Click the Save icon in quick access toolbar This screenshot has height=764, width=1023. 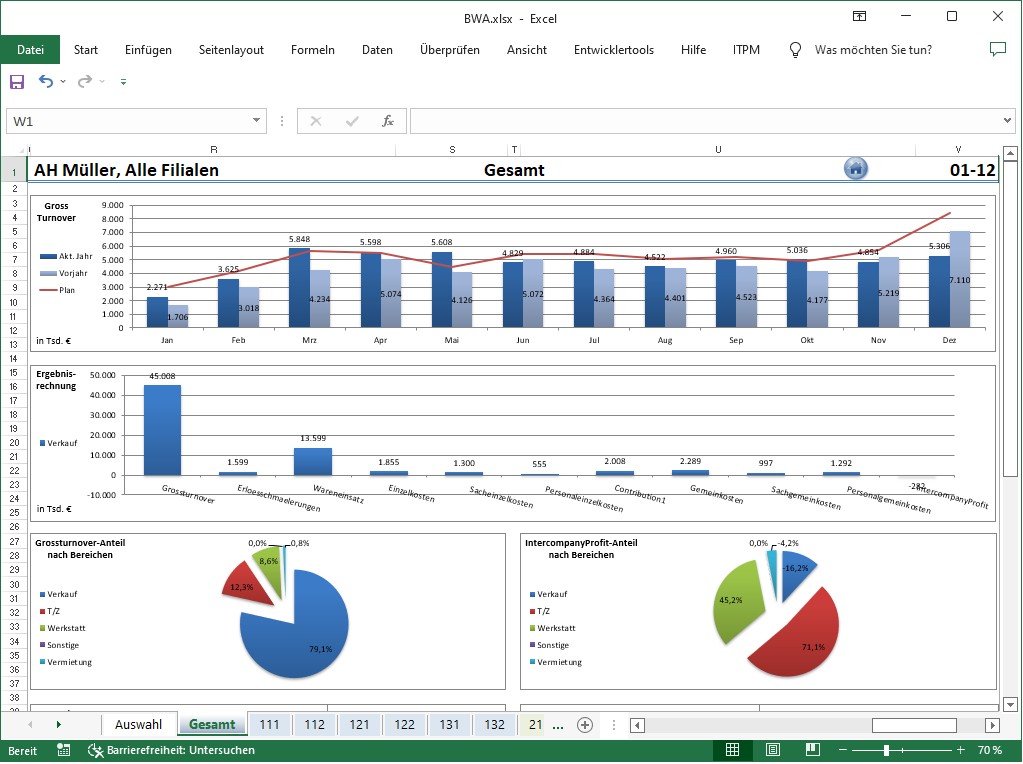point(17,81)
